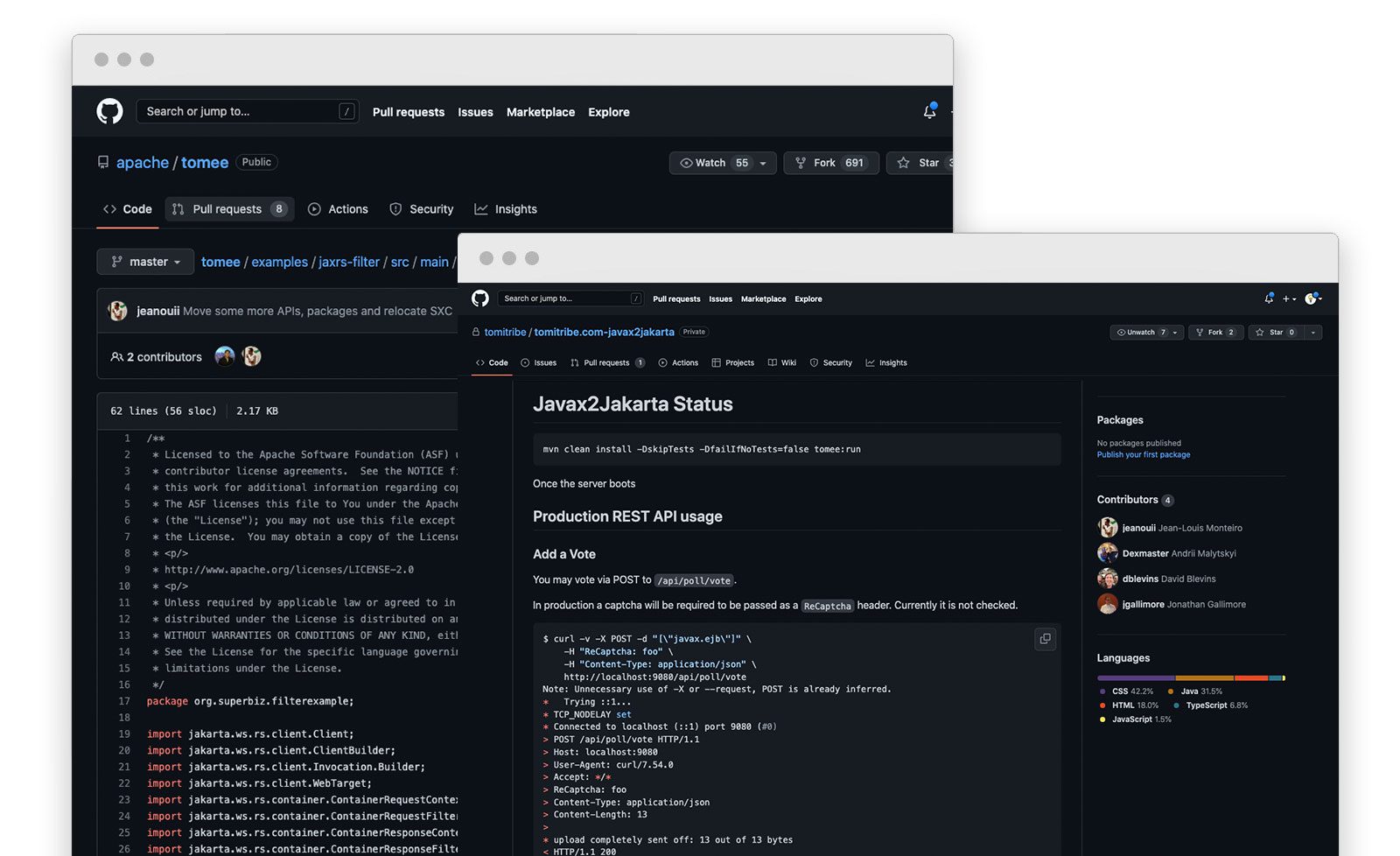
Task: Open notifications bell in the javax2jakarta window
Action: [x=1269, y=298]
